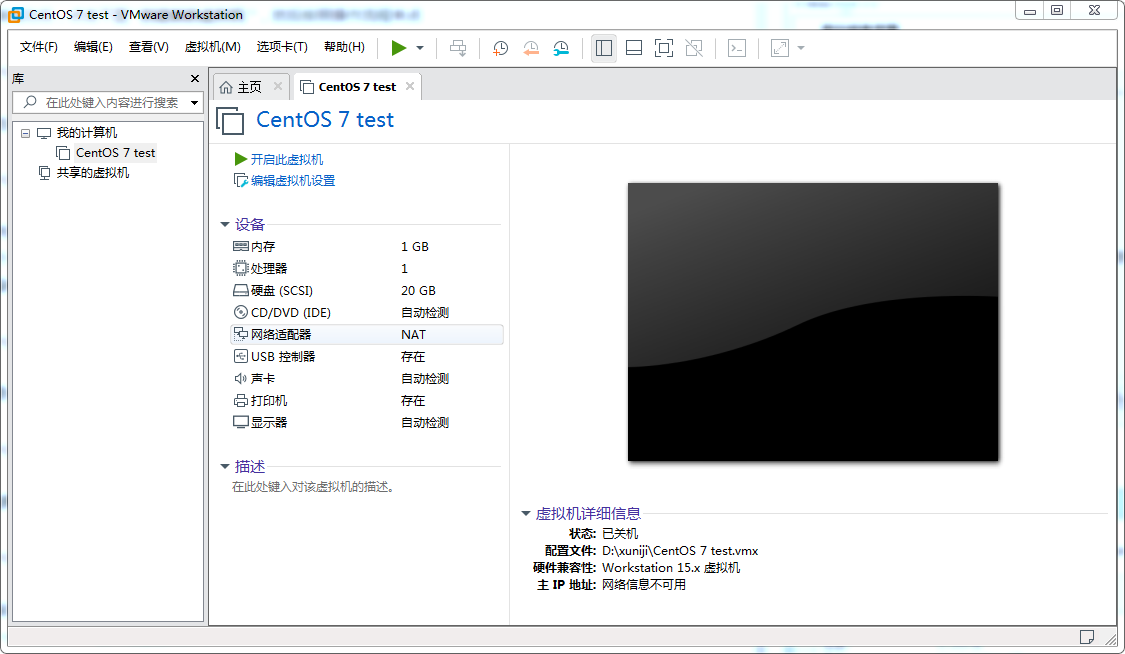This screenshot has height=654, width=1125.
Task: Click the black VM screen thumbnail
Action: pos(813,322)
